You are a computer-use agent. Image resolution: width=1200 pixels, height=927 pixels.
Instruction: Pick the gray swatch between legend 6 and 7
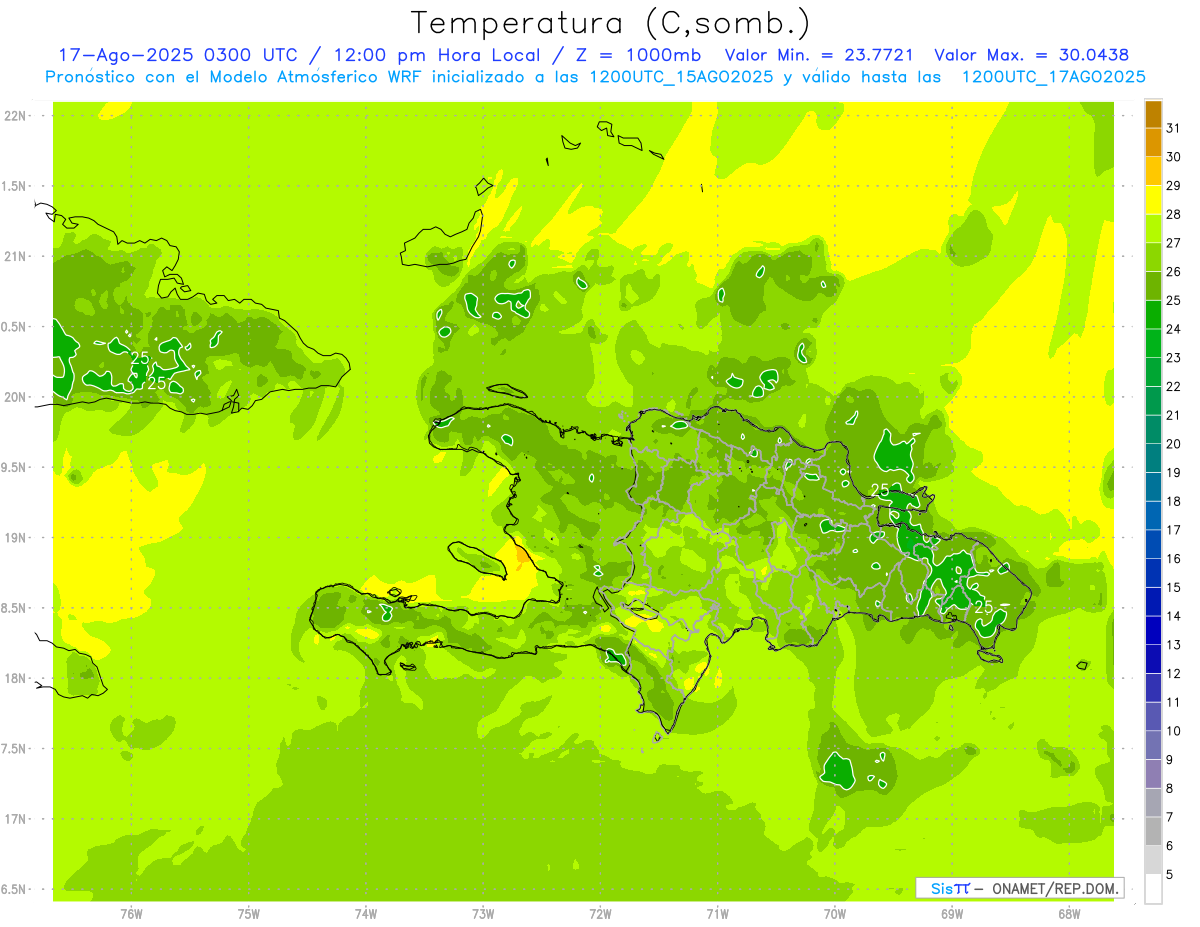click(x=1153, y=832)
